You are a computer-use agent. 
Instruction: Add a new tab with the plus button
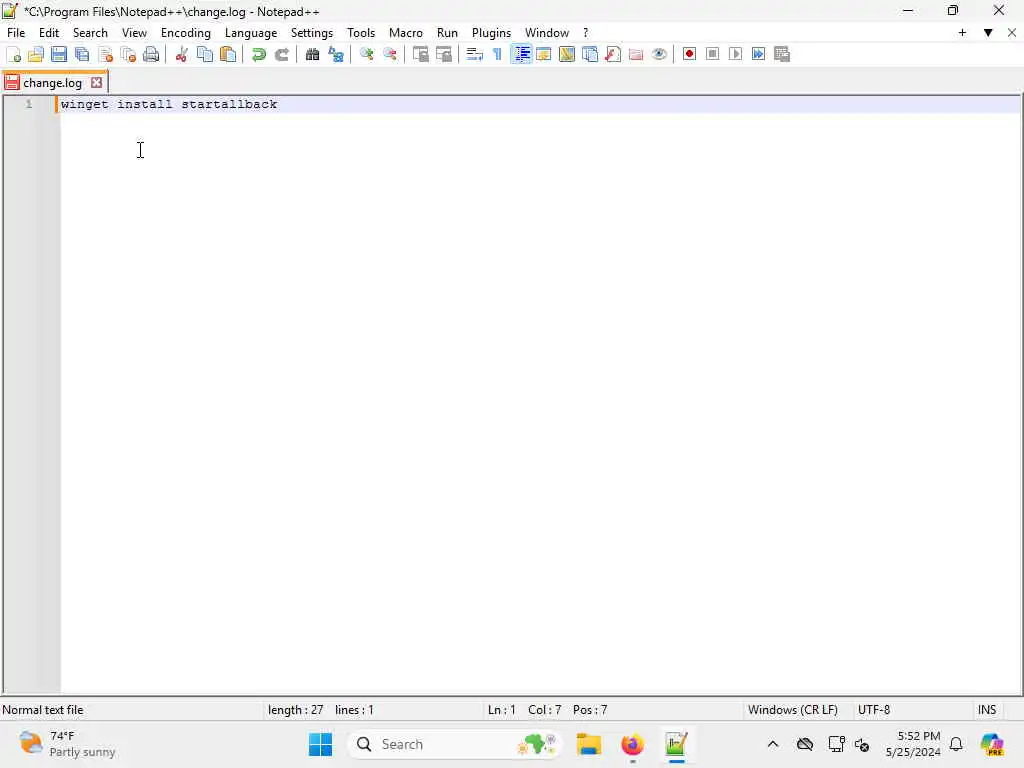coord(962,33)
